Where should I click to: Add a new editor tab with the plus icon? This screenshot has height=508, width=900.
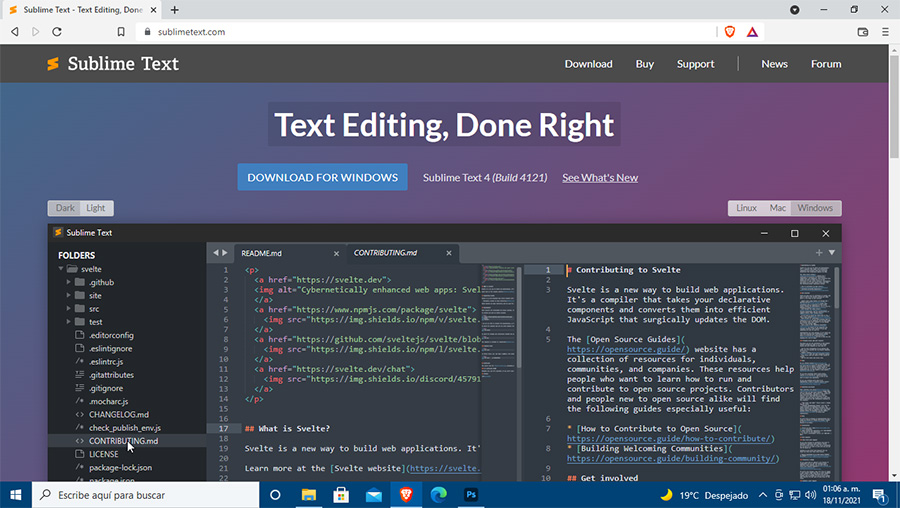coord(819,253)
